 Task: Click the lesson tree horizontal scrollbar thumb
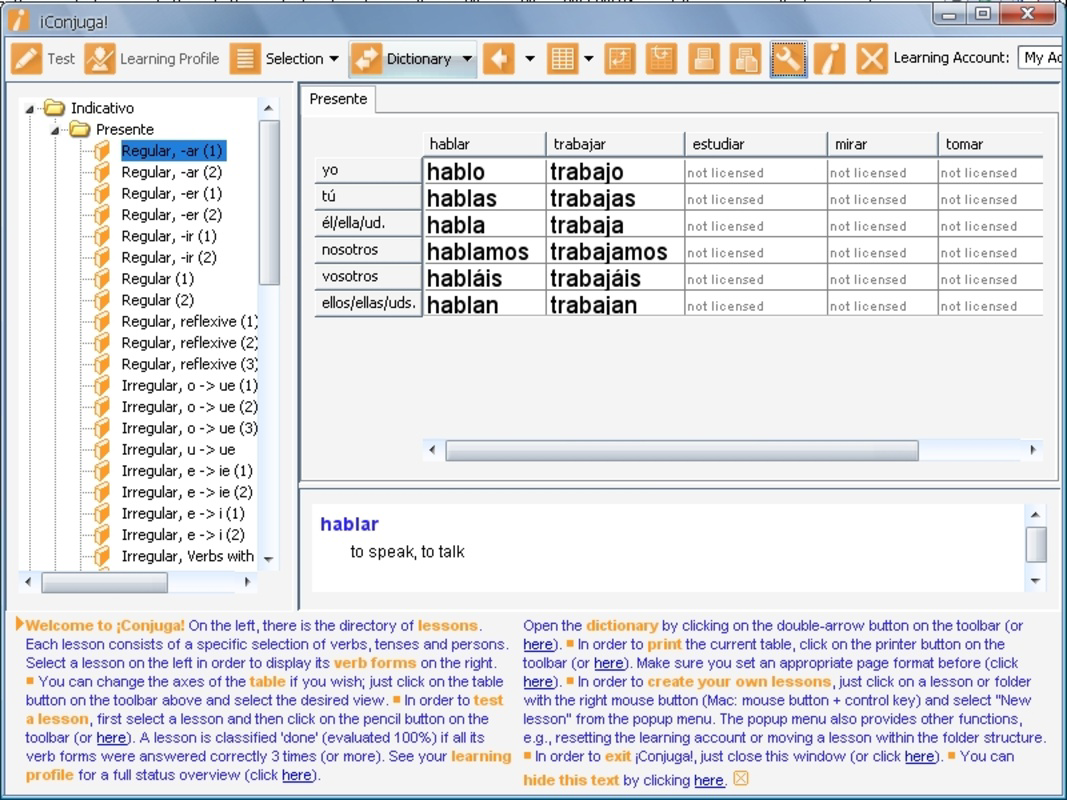tap(104, 582)
